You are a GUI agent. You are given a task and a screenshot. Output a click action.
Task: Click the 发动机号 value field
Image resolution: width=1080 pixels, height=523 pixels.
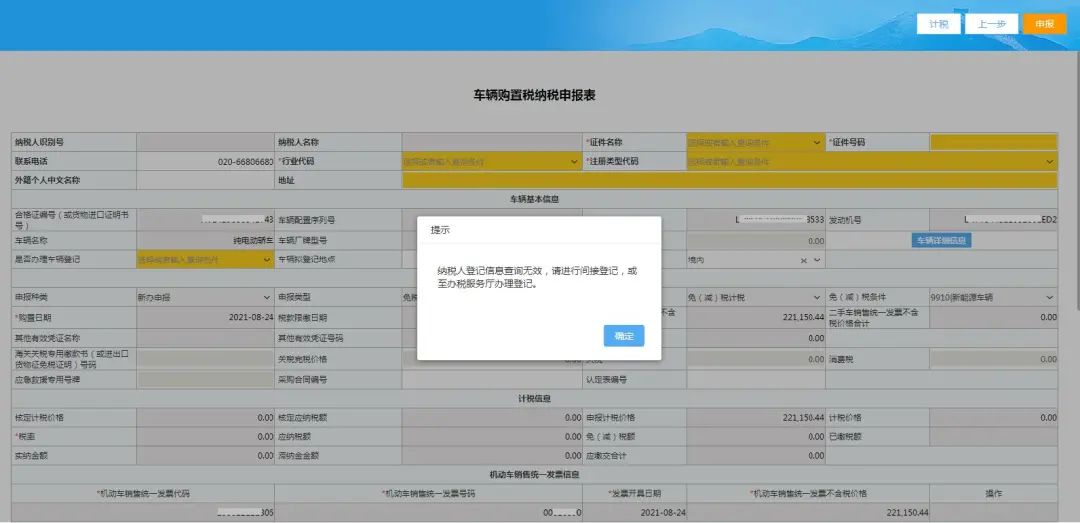[993, 220]
